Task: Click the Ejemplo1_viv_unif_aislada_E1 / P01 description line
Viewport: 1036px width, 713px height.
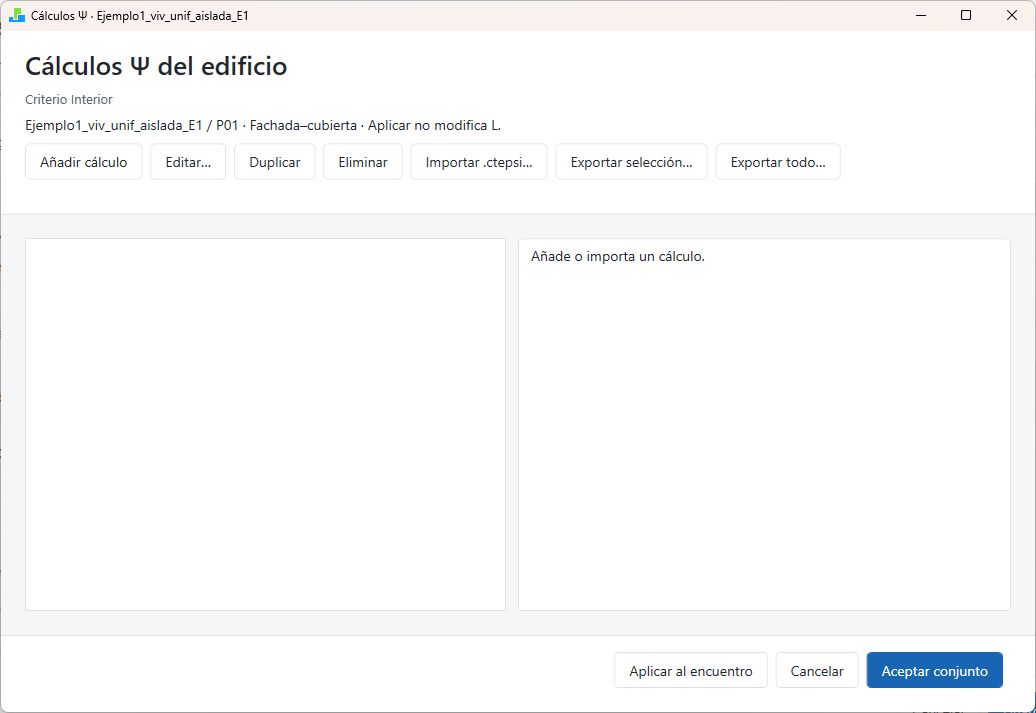Action: click(x=263, y=126)
